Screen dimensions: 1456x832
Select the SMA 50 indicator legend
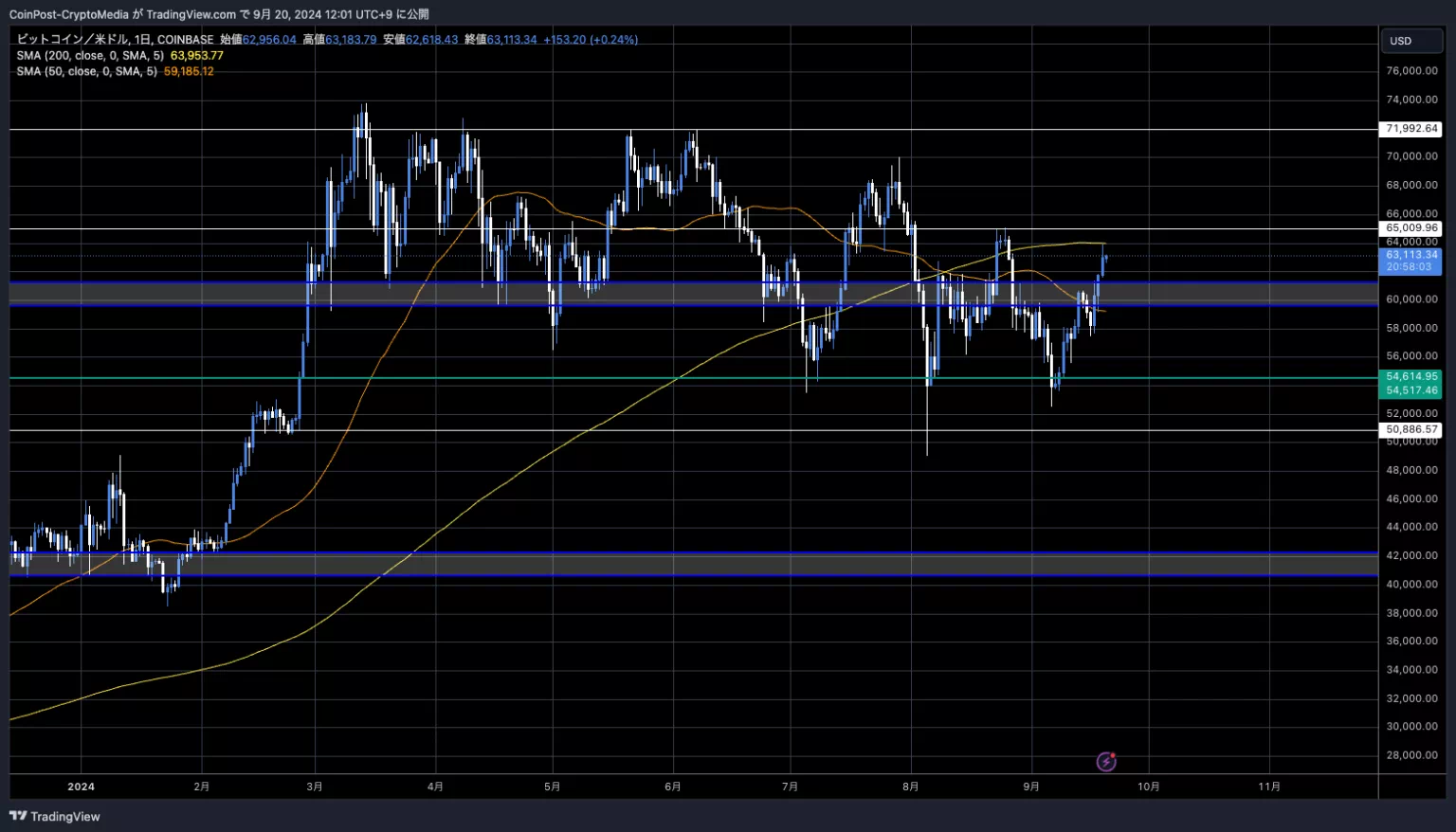86,71
